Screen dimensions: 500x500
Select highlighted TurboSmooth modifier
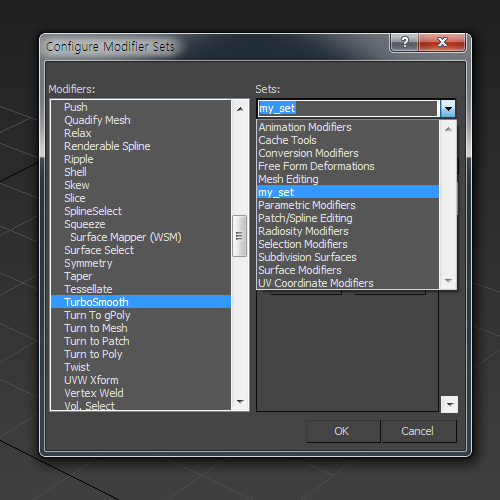pos(141,302)
